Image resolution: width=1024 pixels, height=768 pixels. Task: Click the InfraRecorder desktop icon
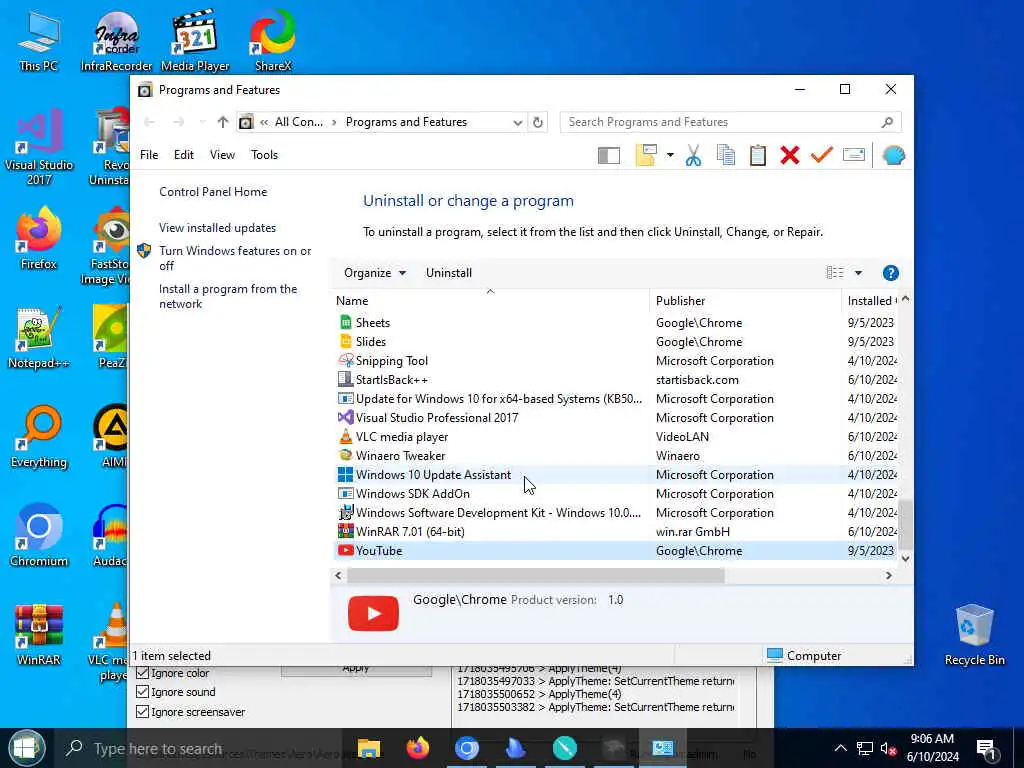click(116, 41)
